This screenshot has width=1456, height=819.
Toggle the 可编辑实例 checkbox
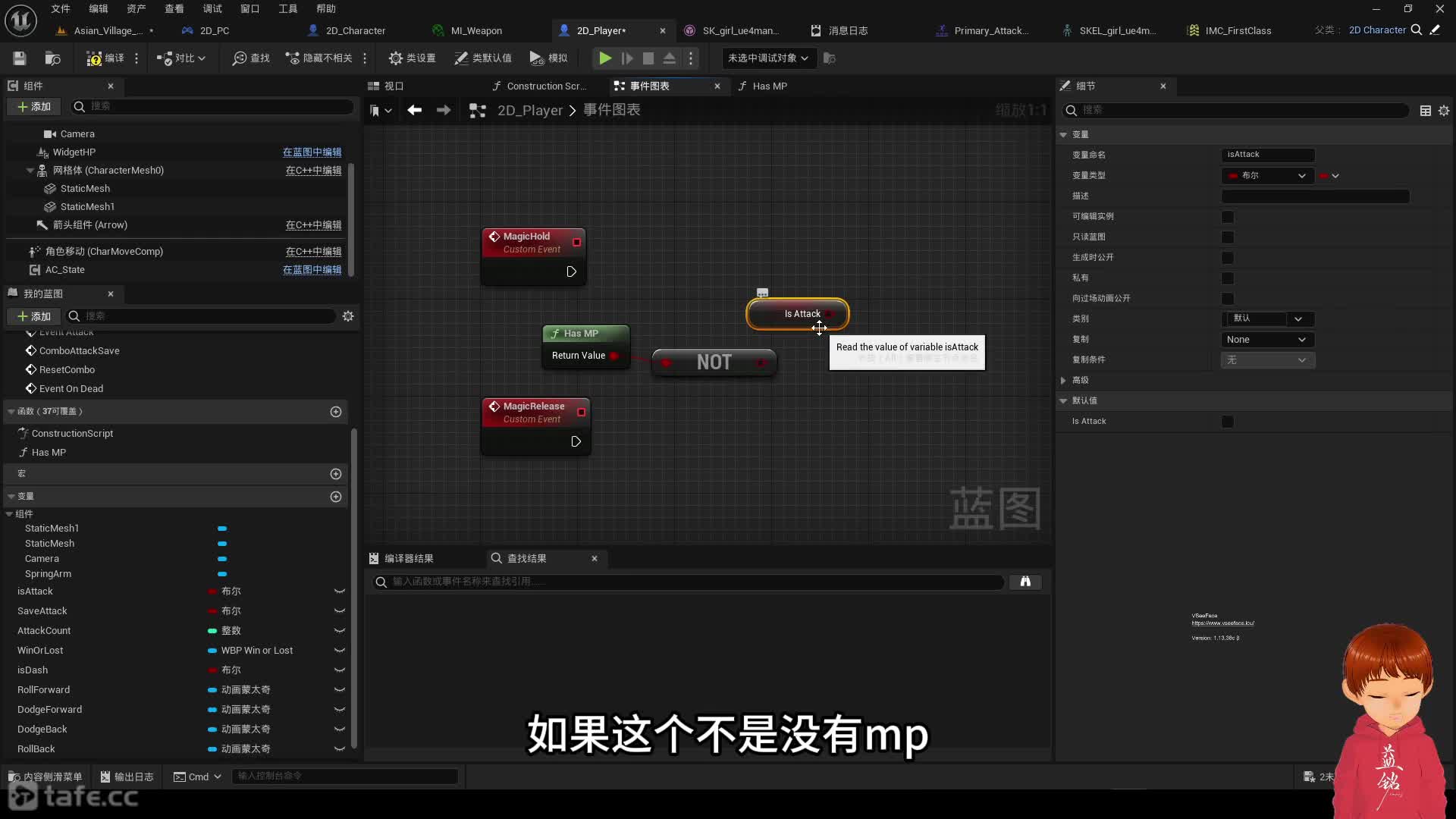pos(1228,217)
